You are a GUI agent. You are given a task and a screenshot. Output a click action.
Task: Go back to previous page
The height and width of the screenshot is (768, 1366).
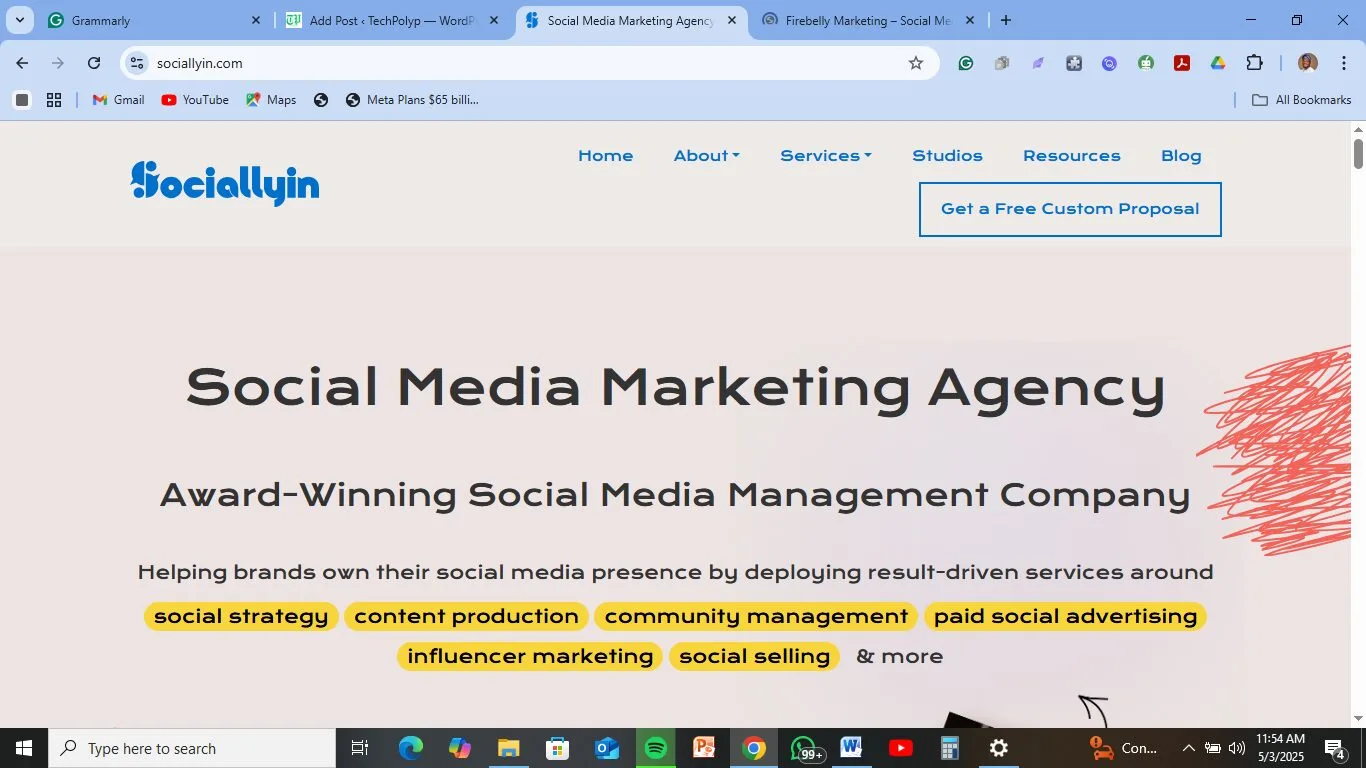pyautogui.click(x=22, y=63)
